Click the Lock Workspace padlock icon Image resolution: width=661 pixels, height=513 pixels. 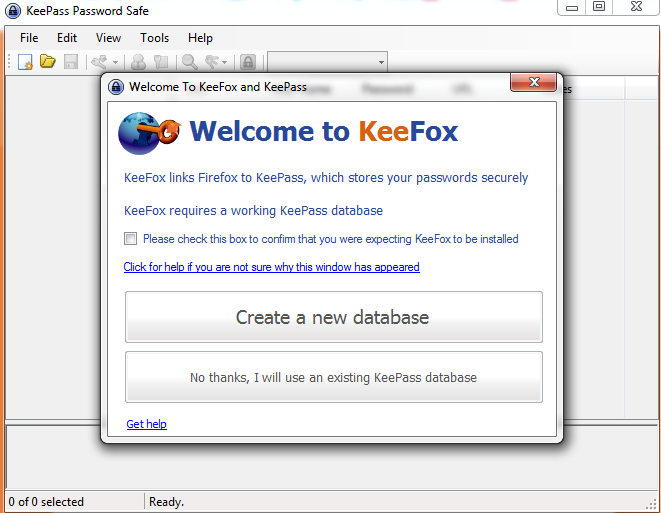pyautogui.click(x=248, y=62)
